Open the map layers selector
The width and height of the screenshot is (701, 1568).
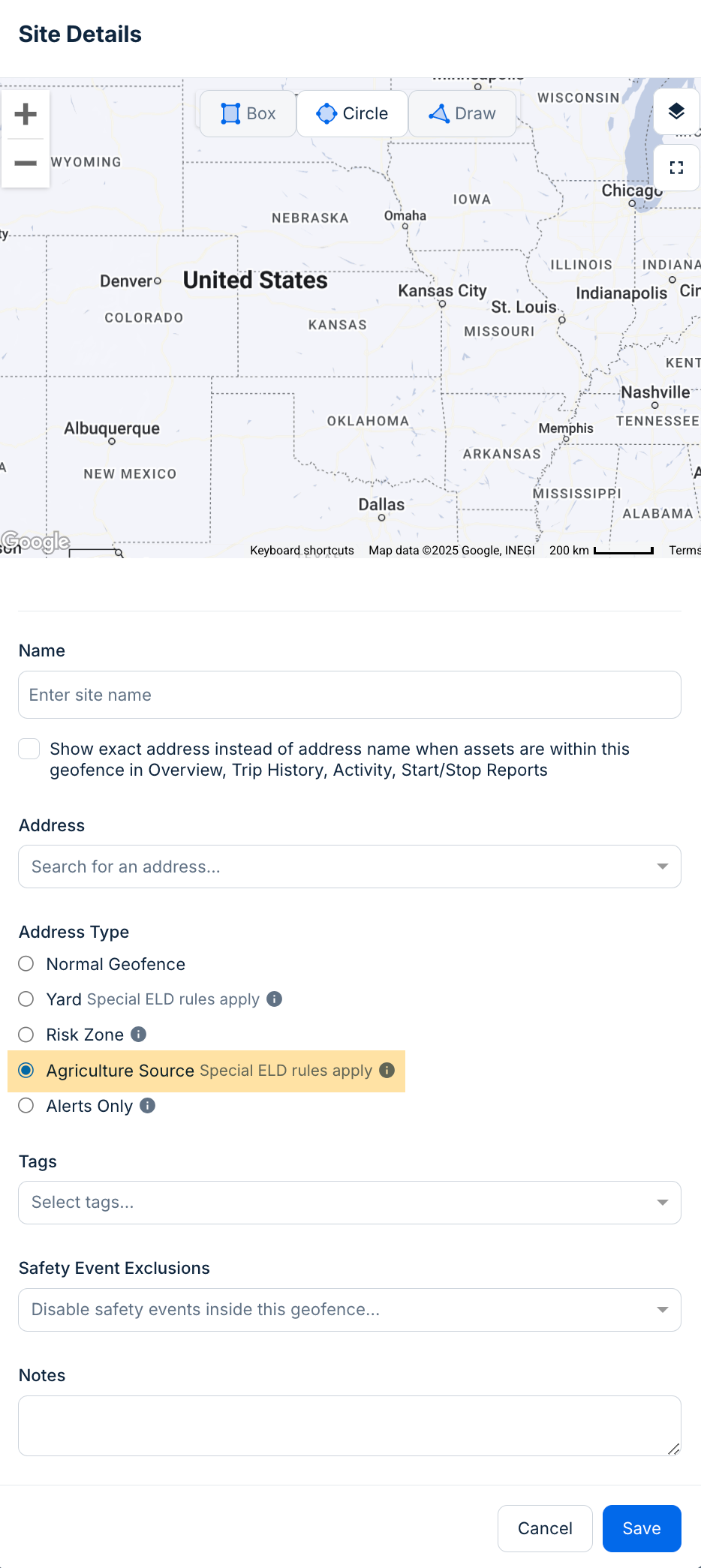[676, 112]
